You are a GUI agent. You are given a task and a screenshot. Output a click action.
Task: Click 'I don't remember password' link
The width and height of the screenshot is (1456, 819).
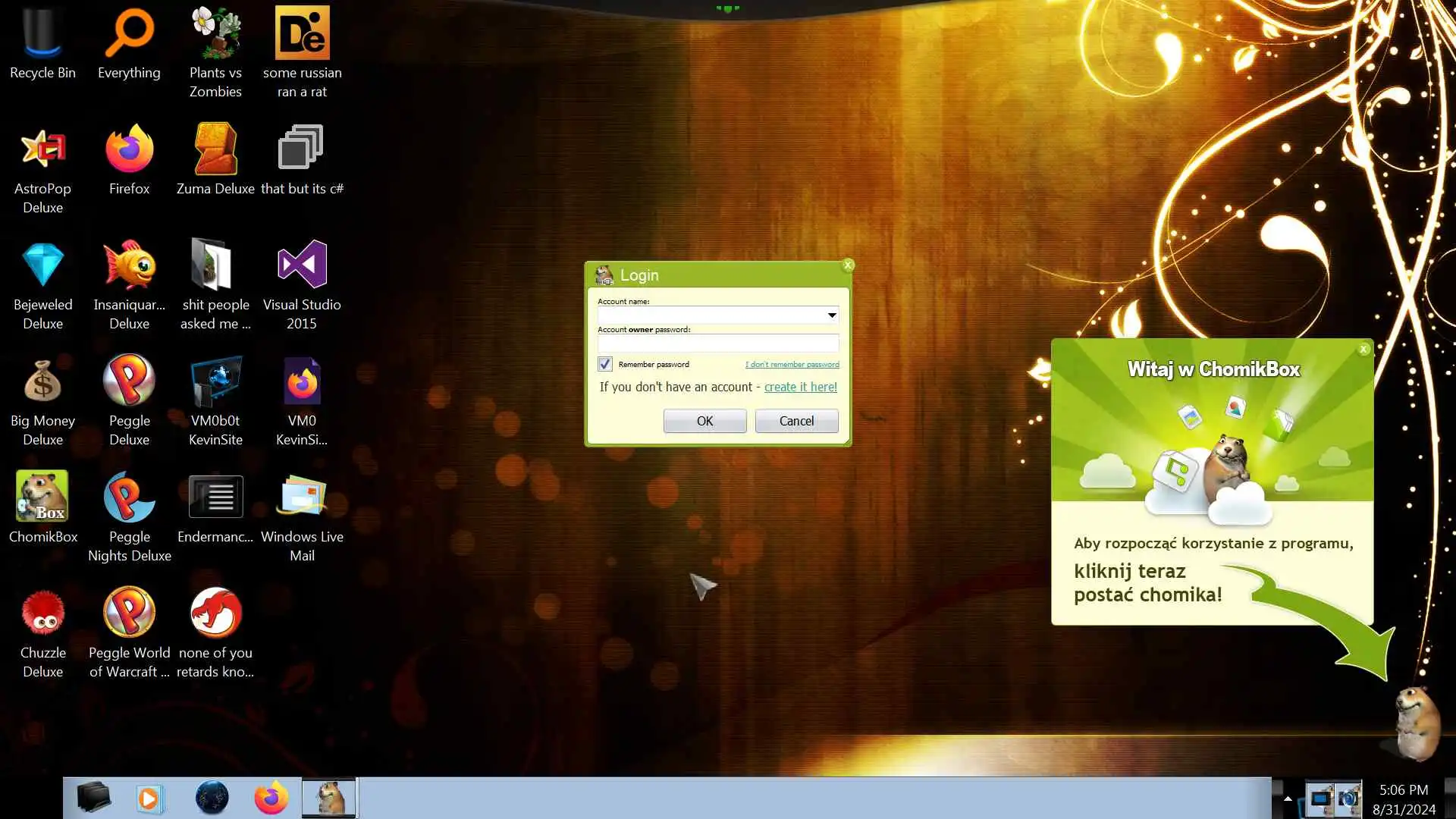click(792, 365)
